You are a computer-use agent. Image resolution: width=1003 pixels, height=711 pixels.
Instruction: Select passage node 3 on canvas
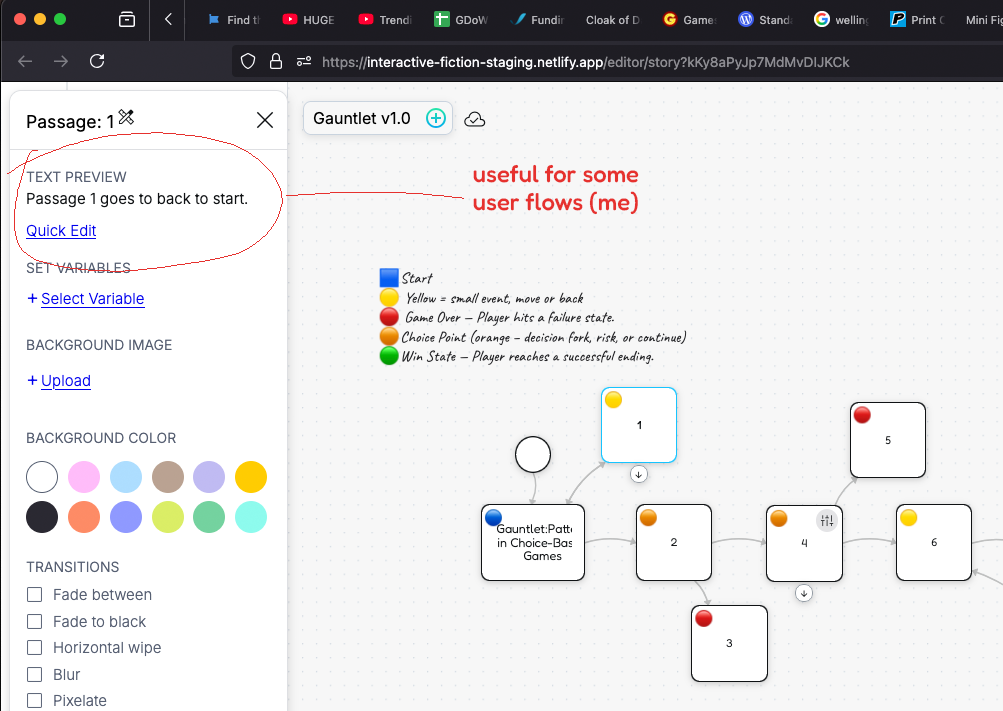729,643
